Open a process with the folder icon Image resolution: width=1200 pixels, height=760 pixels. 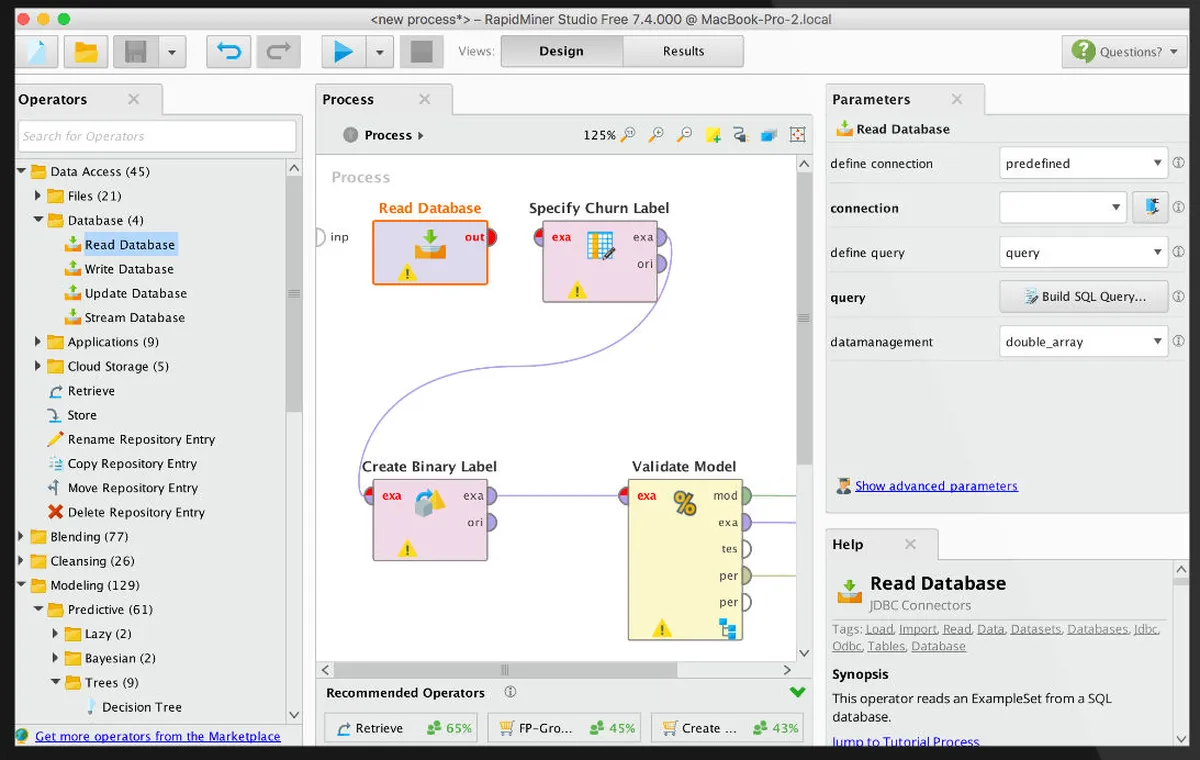click(x=87, y=52)
